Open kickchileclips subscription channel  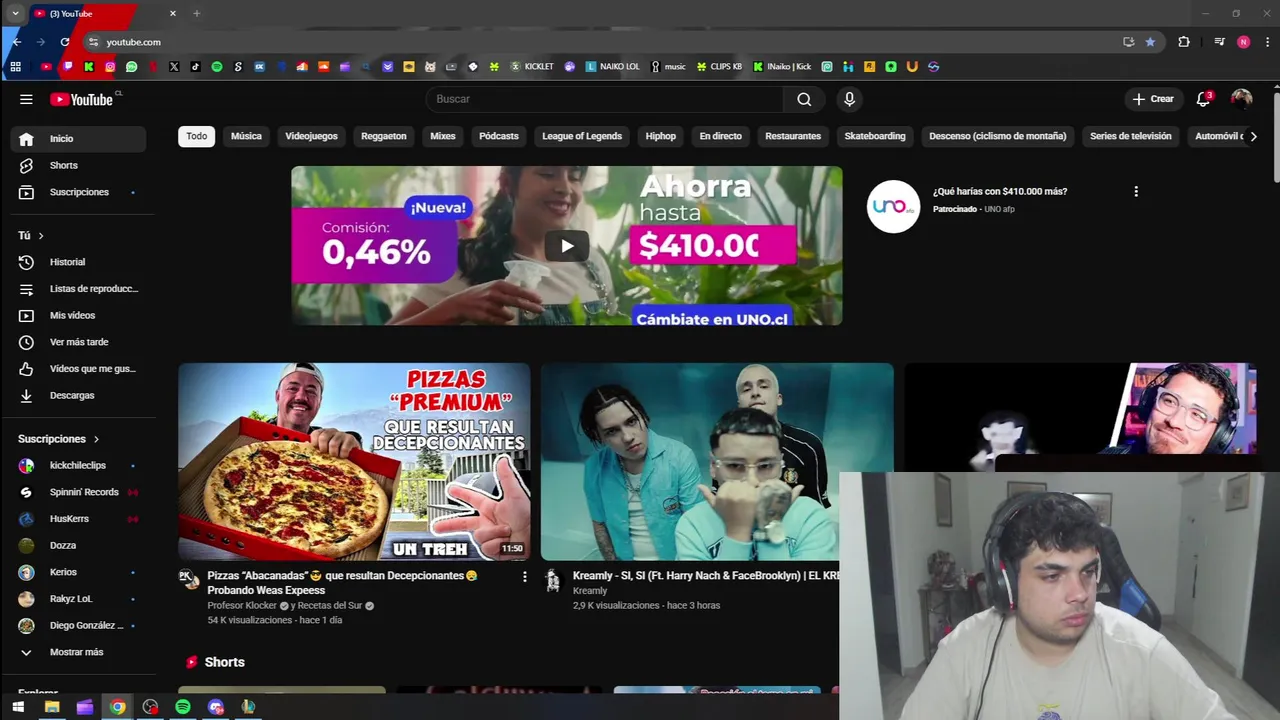[x=78, y=466]
